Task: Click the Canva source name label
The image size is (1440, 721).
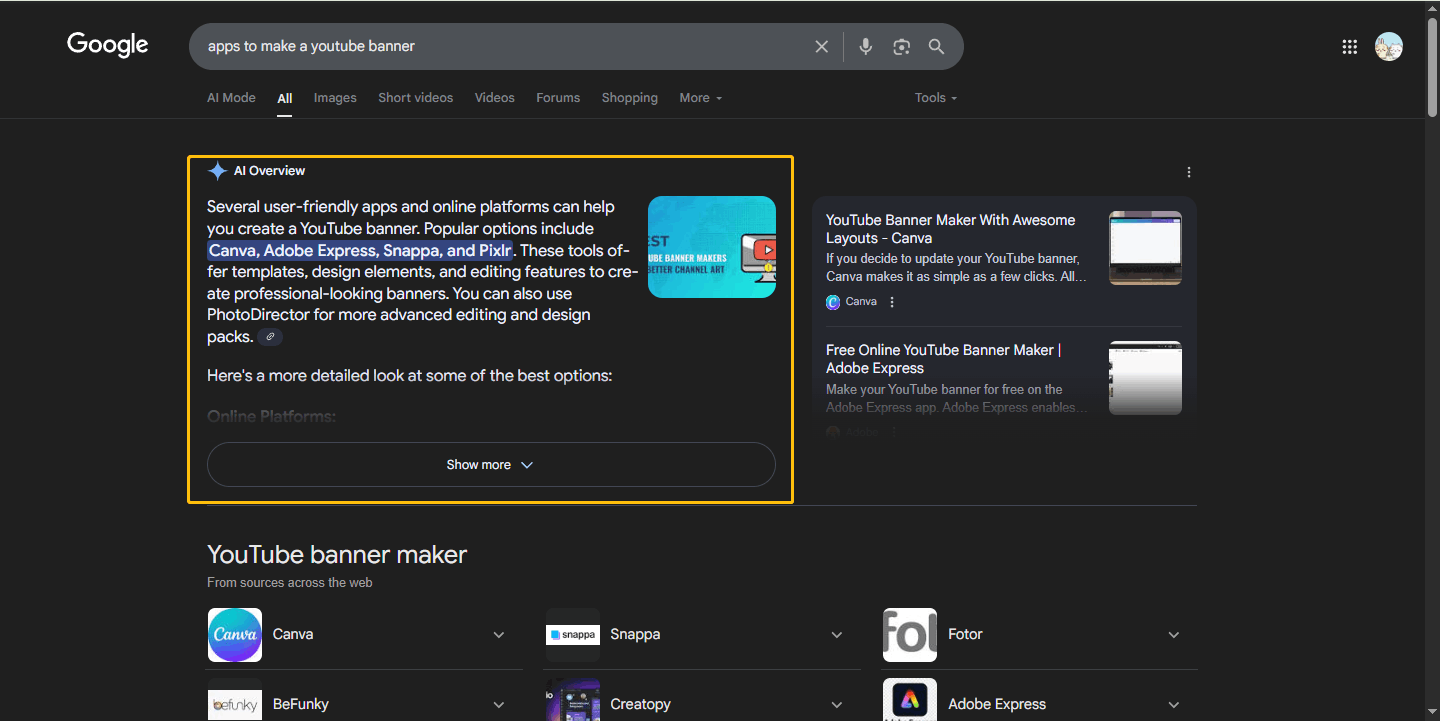Action: pyautogui.click(x=861, y=302)
